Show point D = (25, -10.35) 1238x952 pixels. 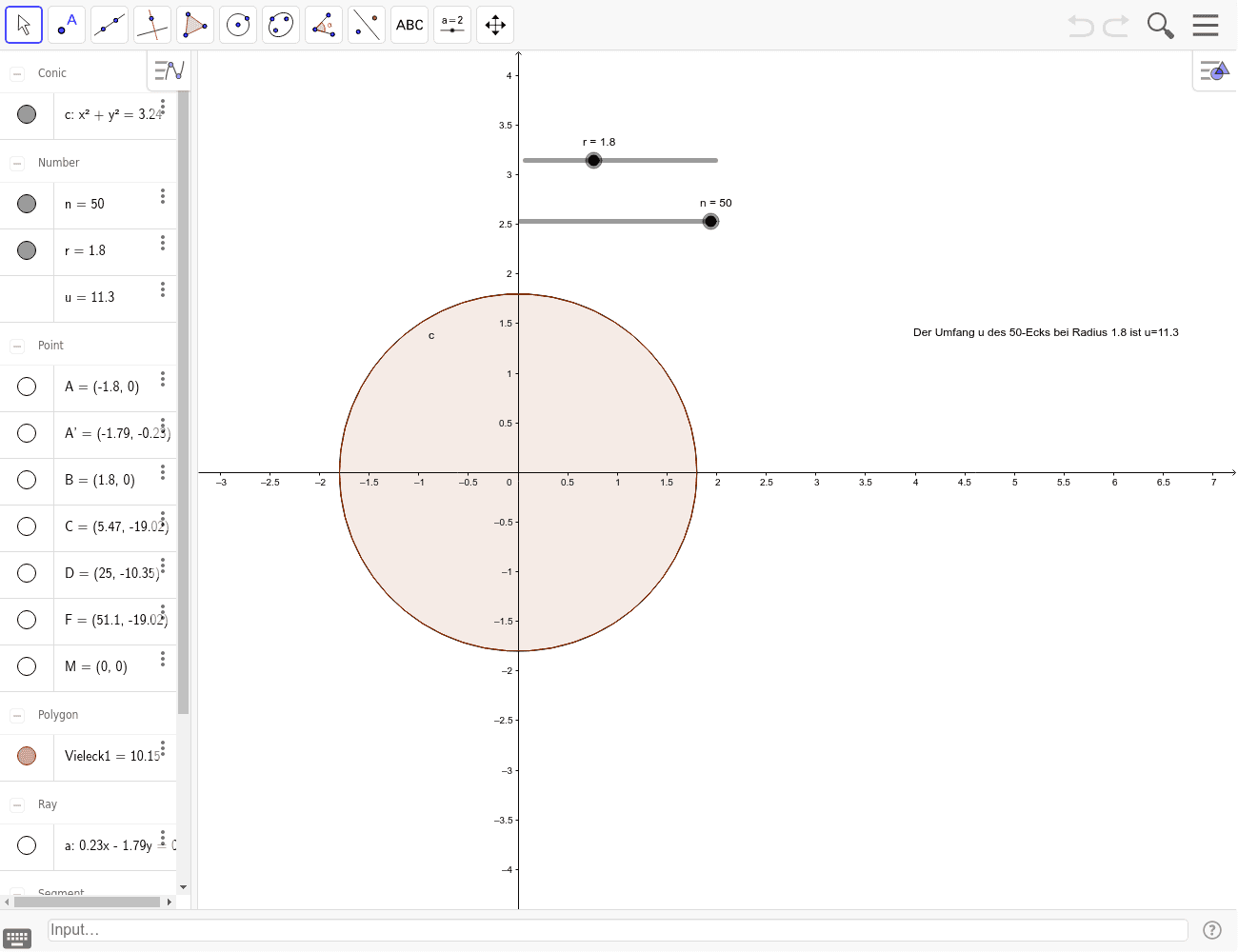[27, 573]
